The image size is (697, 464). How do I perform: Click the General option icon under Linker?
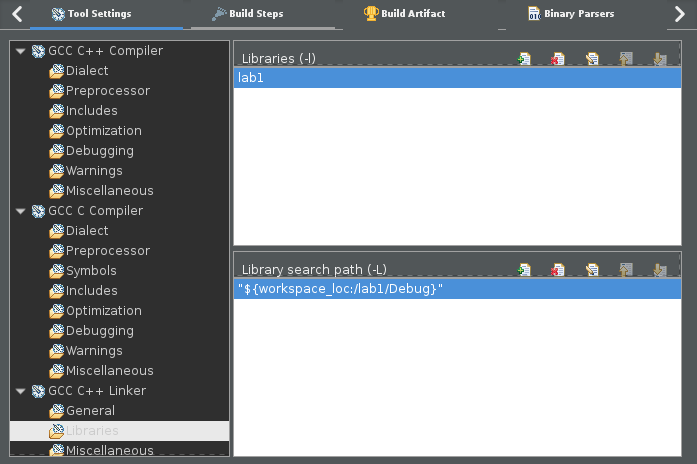pyautogui.click(x=56, y=411)
